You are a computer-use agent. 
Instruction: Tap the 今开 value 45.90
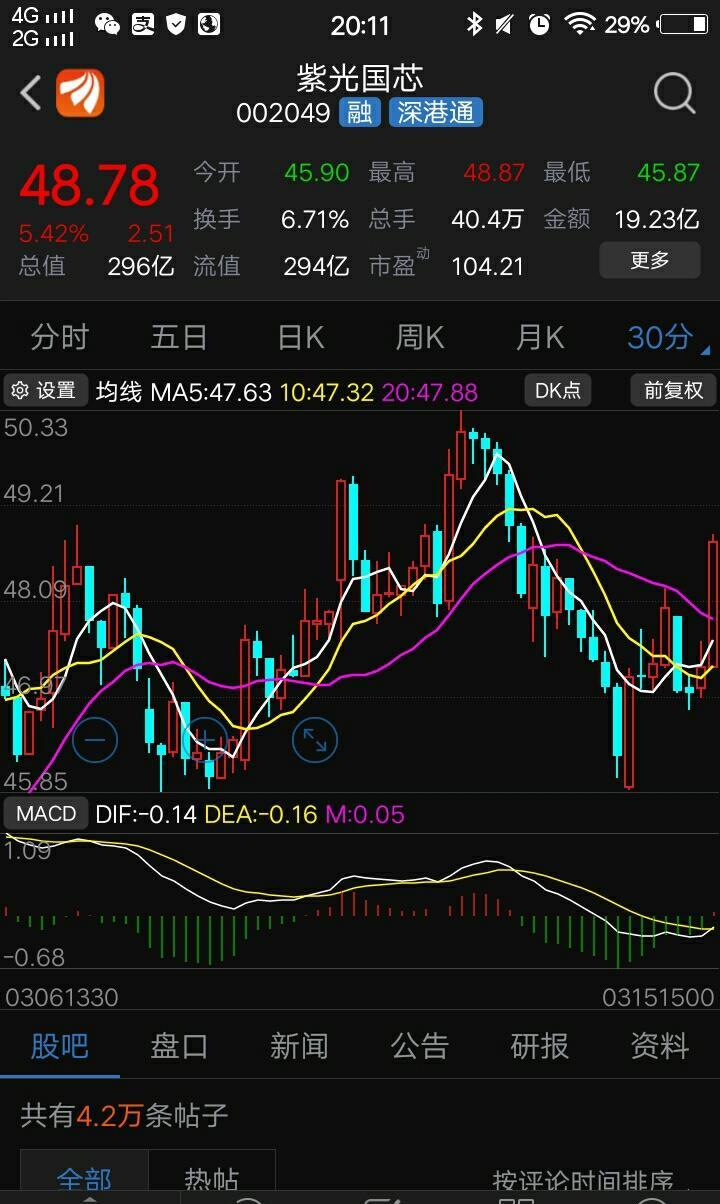[x=317, y=172]
